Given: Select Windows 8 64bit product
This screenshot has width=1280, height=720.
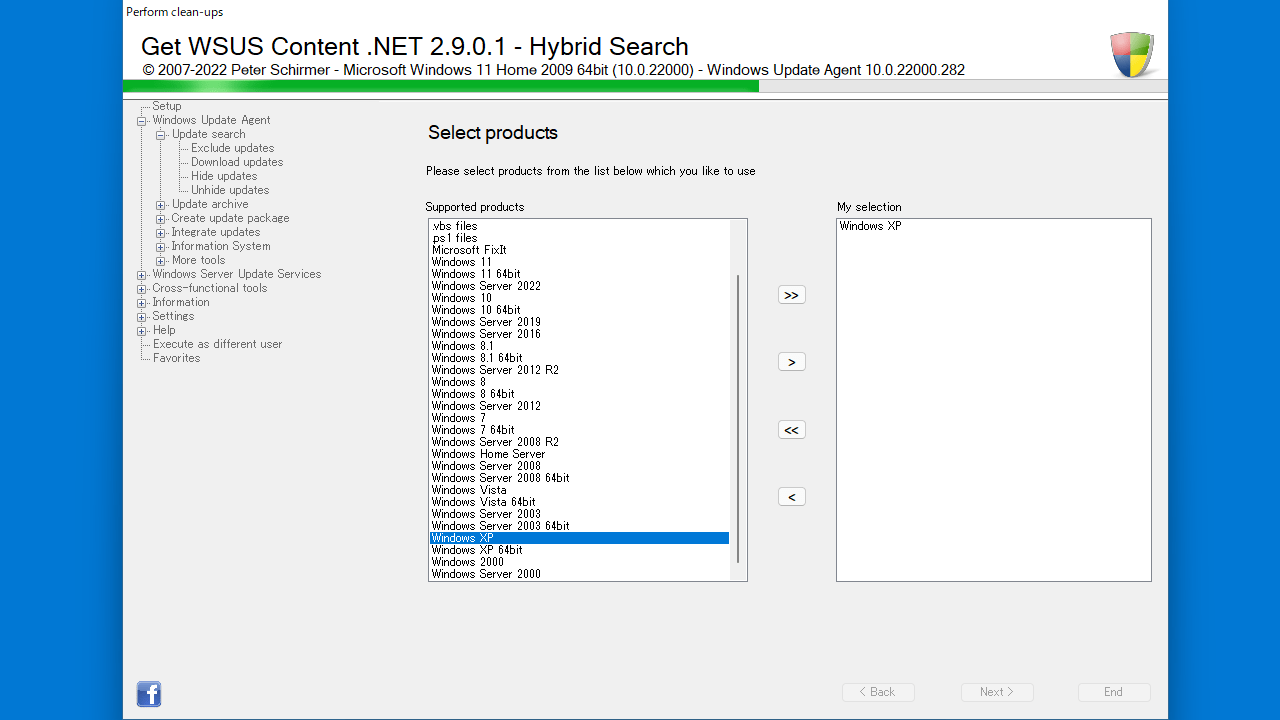Looking at the screenshot, I should point(579,394).
